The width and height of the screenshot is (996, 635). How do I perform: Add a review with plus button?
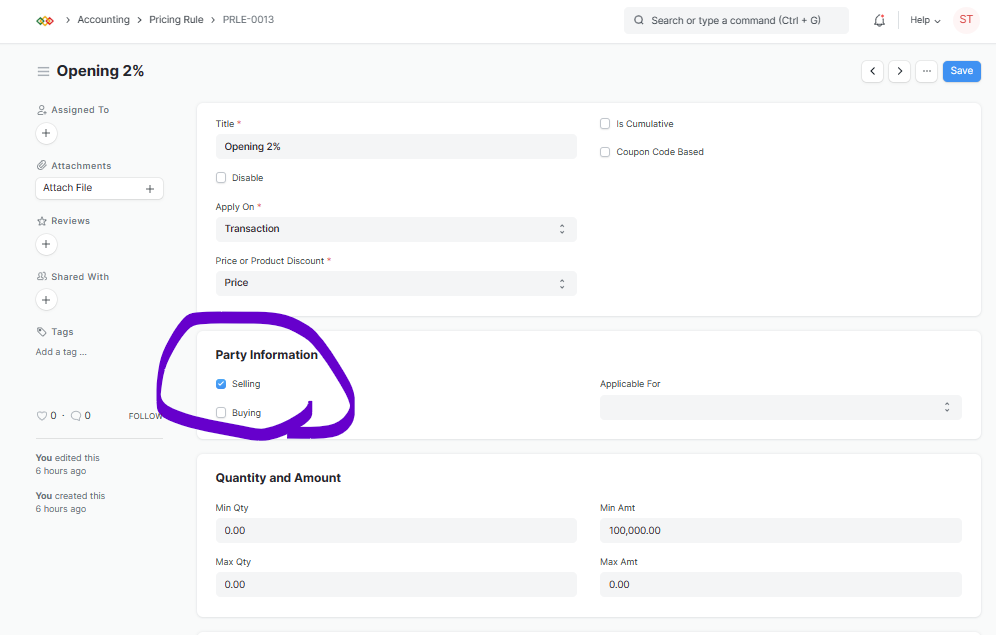pos(46,244)
